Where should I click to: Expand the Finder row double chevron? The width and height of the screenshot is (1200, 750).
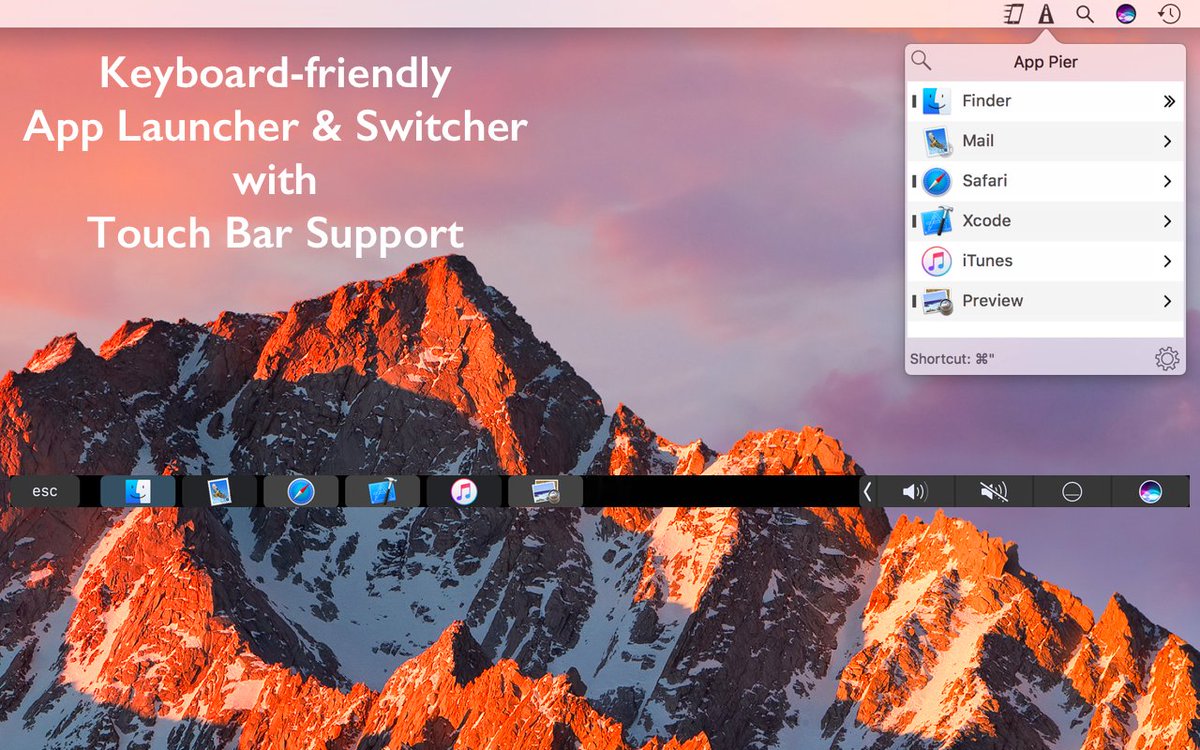[1168, 101]
